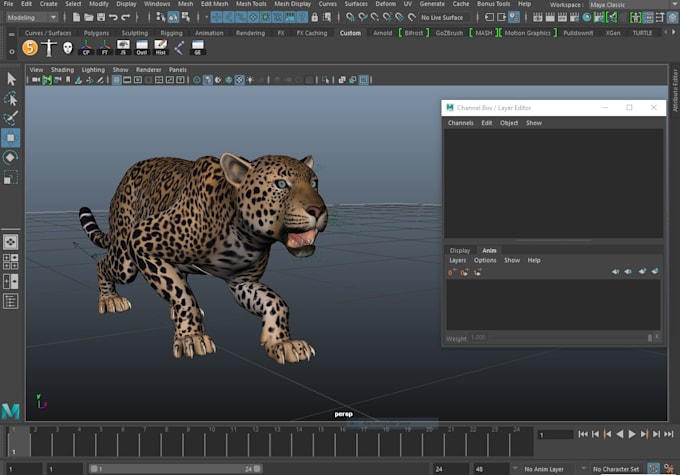Undo the last action
Image resolution: width=680 pixels, height=475 pixels.
click(x=113, y=17)
